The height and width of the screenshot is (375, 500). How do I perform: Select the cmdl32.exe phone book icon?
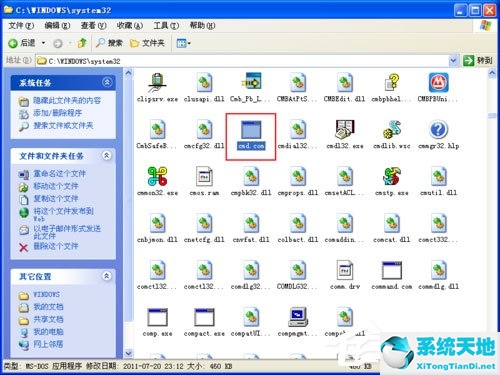click(345, 129)
